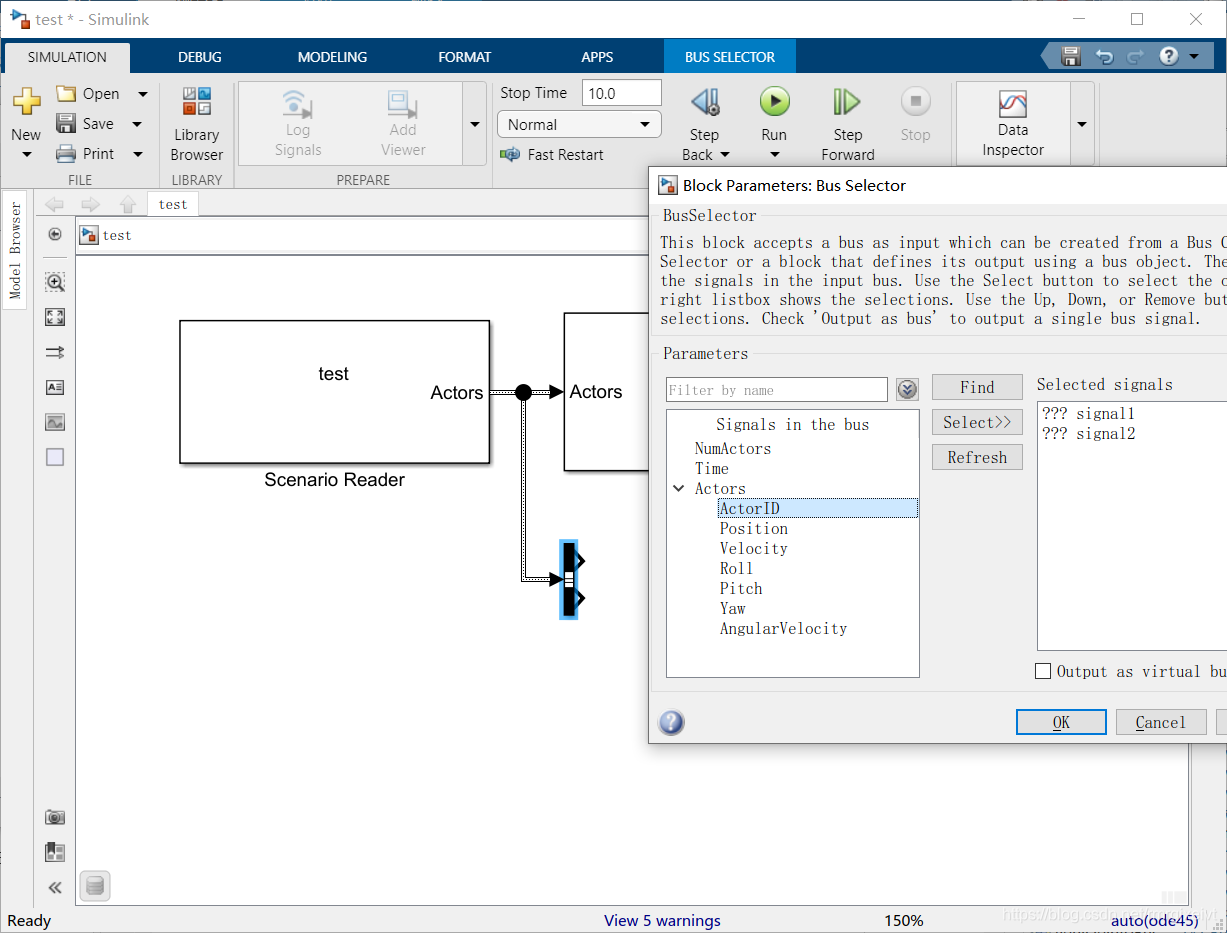1227x933 pixels.
Task: Open the model path dropdown arrow in ribbon corner
Action: [x=1194, y=56]
